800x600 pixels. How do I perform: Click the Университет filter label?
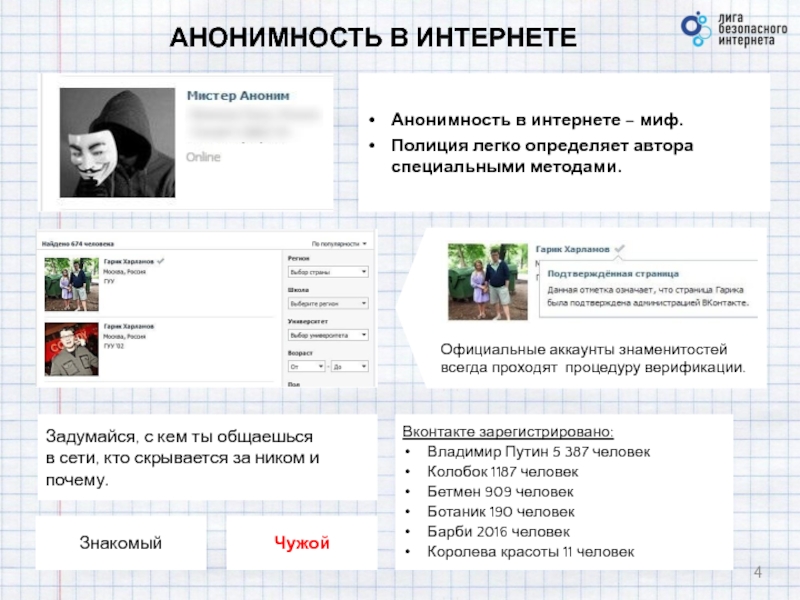[308, 321]
